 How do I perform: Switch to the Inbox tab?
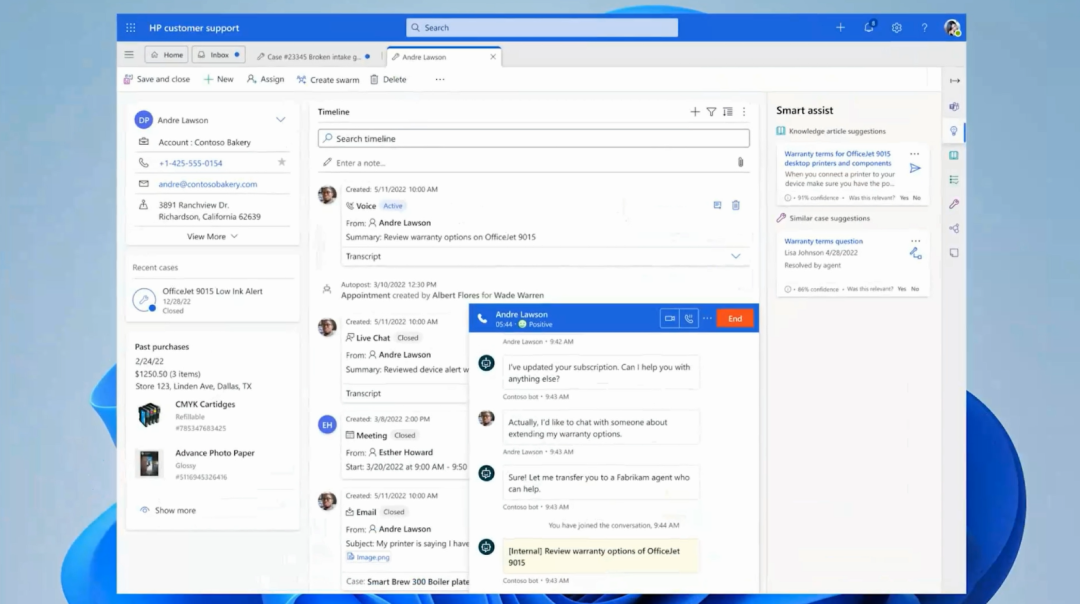click(x=218, y=54)
